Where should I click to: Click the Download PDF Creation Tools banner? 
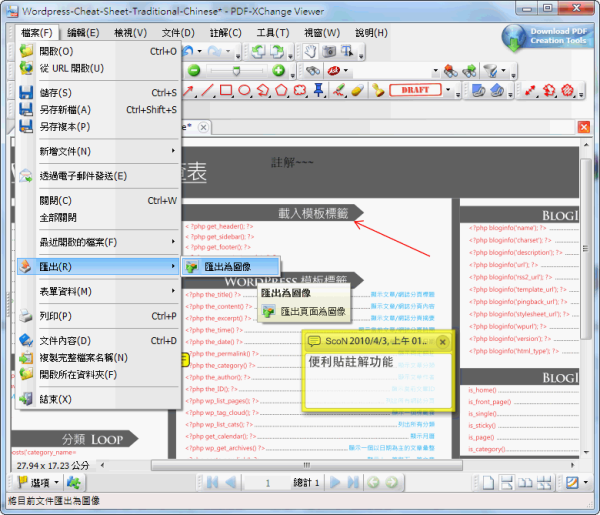pyautogui.click(x=548, y=37)
